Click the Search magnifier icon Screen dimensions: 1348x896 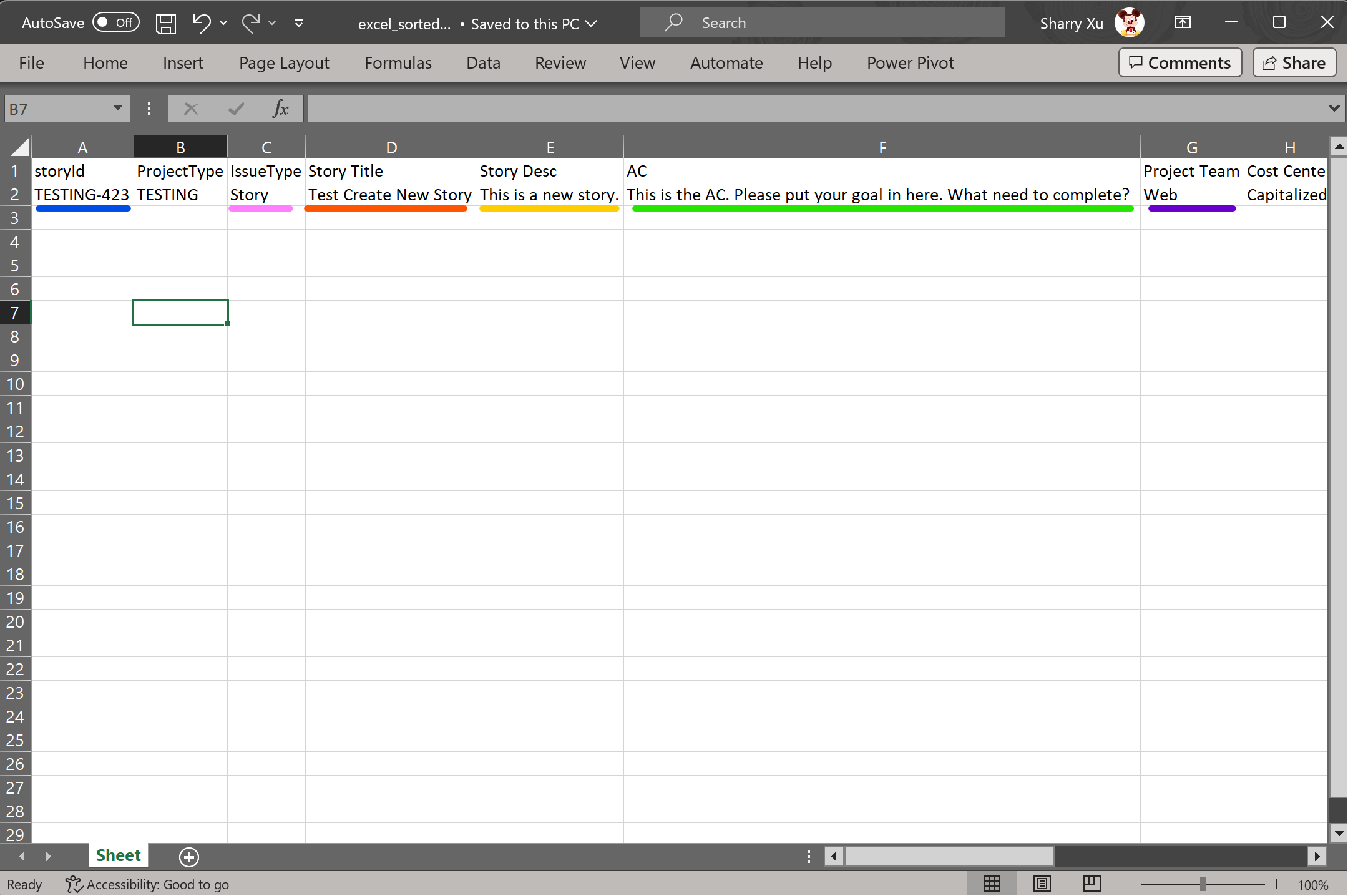pyautogui.click(x=673, y=23)
